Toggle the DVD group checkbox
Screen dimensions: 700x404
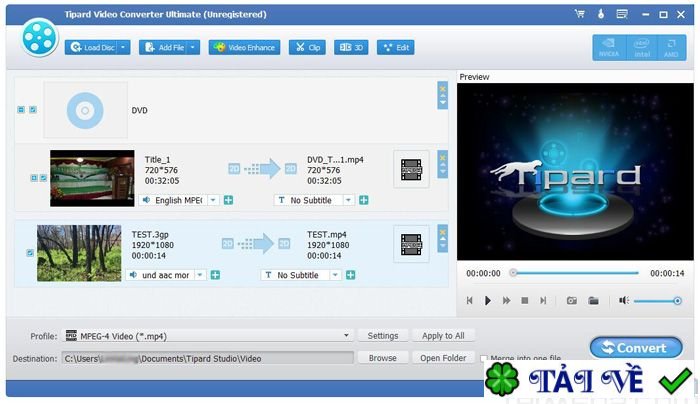tap(33, 109)
